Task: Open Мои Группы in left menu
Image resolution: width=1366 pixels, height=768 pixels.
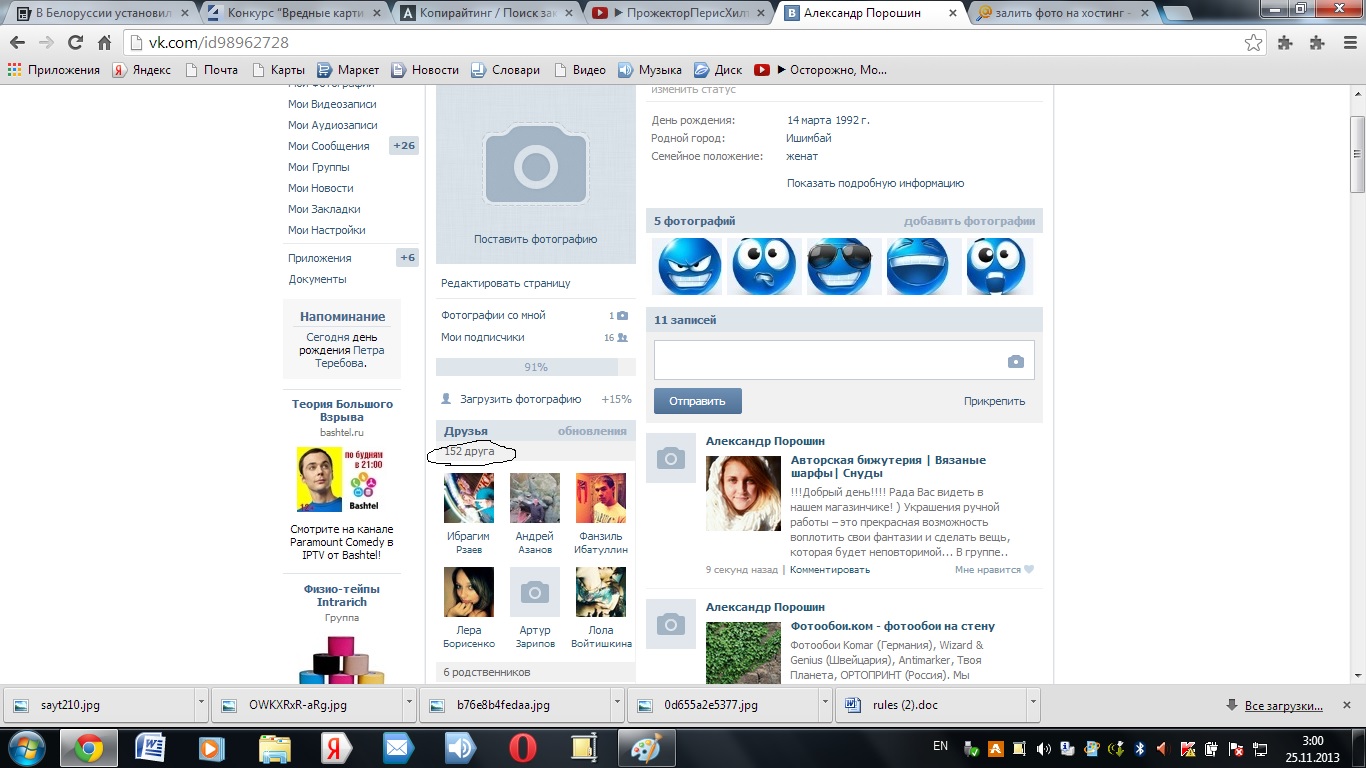Action: click(318, 167)
